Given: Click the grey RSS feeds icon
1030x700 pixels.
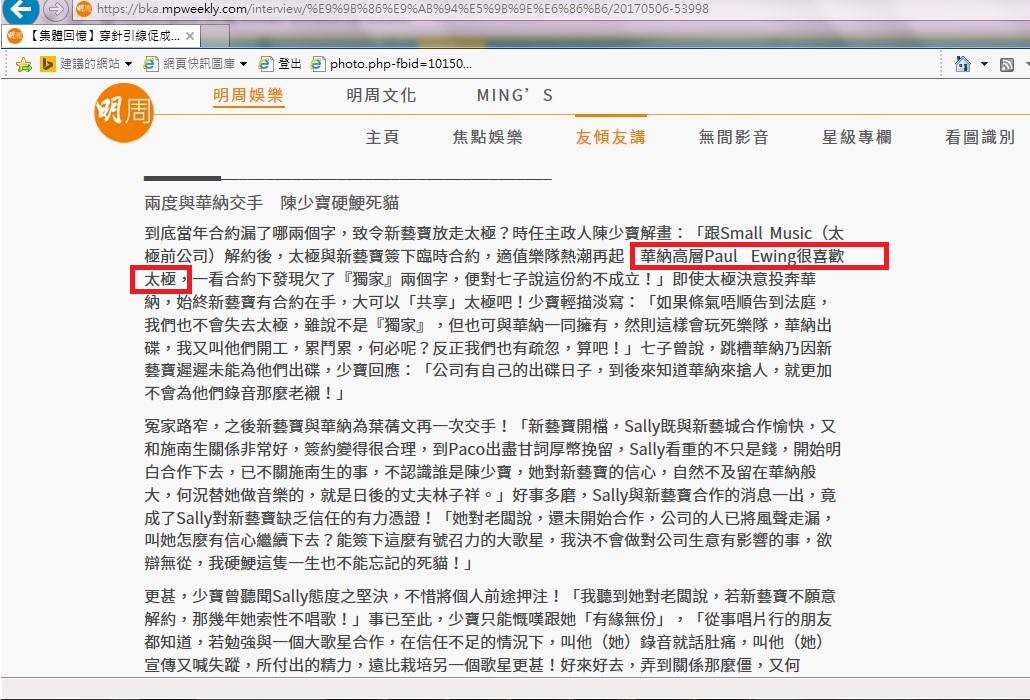Looking at the screenshot, I should coord(1007,64).
